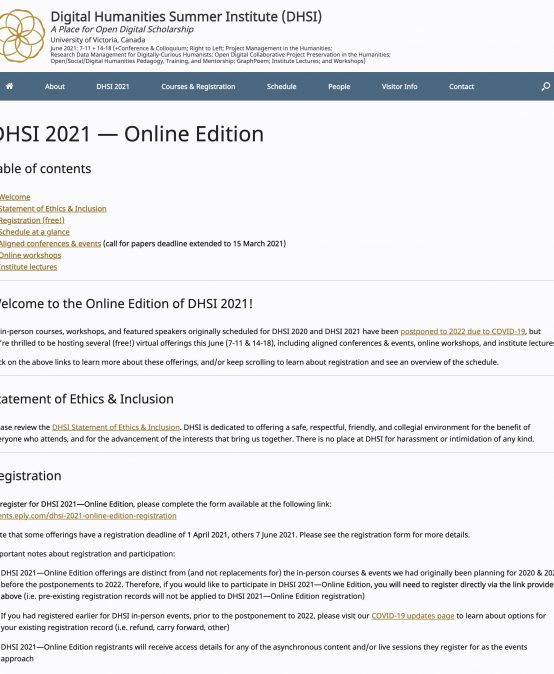The image size is (554, 674).
Task: Click the DHSI 2021 — Online Edition heading
Action: (x=132, y=134)
